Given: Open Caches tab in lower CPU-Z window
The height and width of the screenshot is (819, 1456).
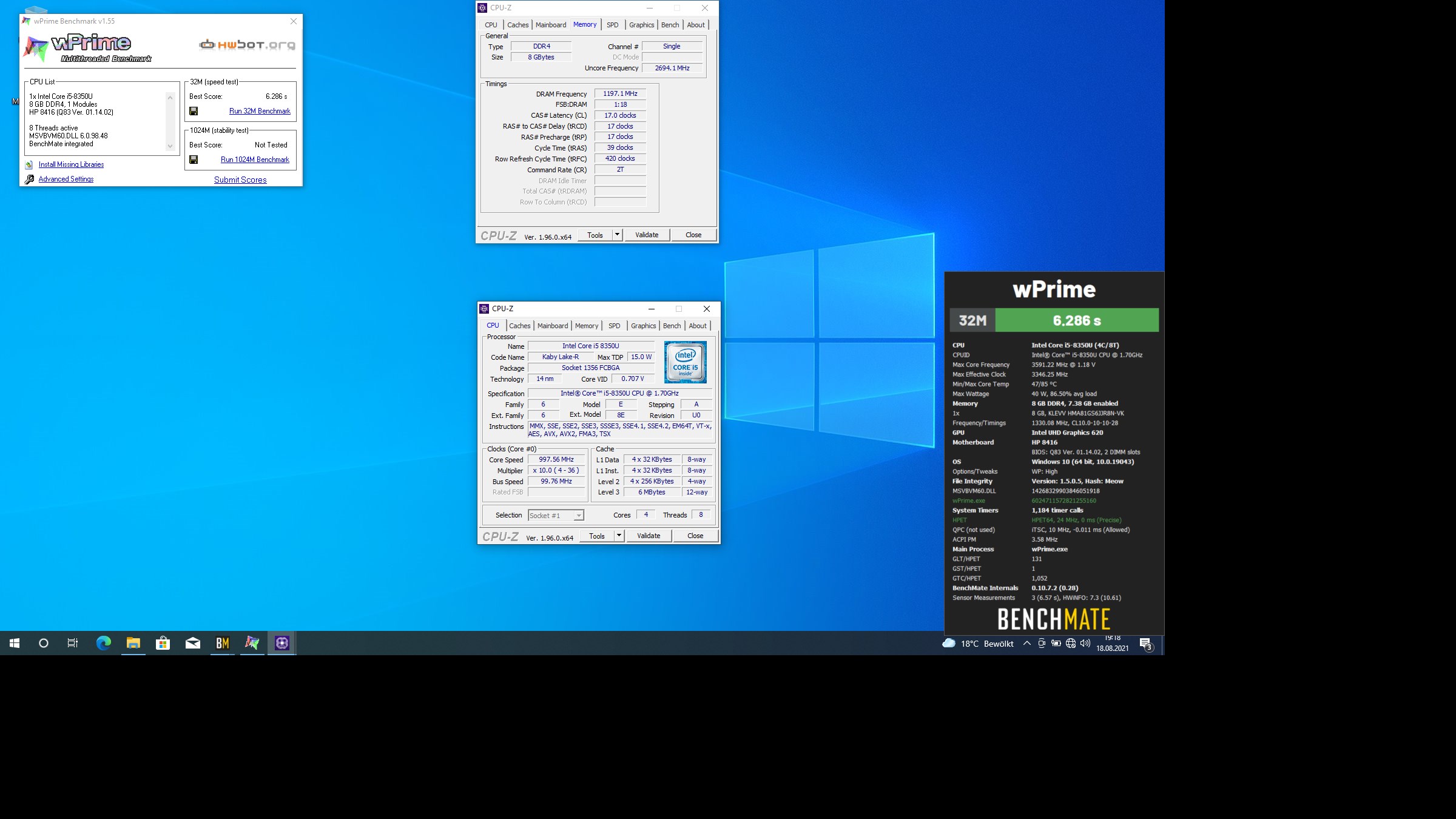Looking at the screenshot, I should click(x=520, y=326).
